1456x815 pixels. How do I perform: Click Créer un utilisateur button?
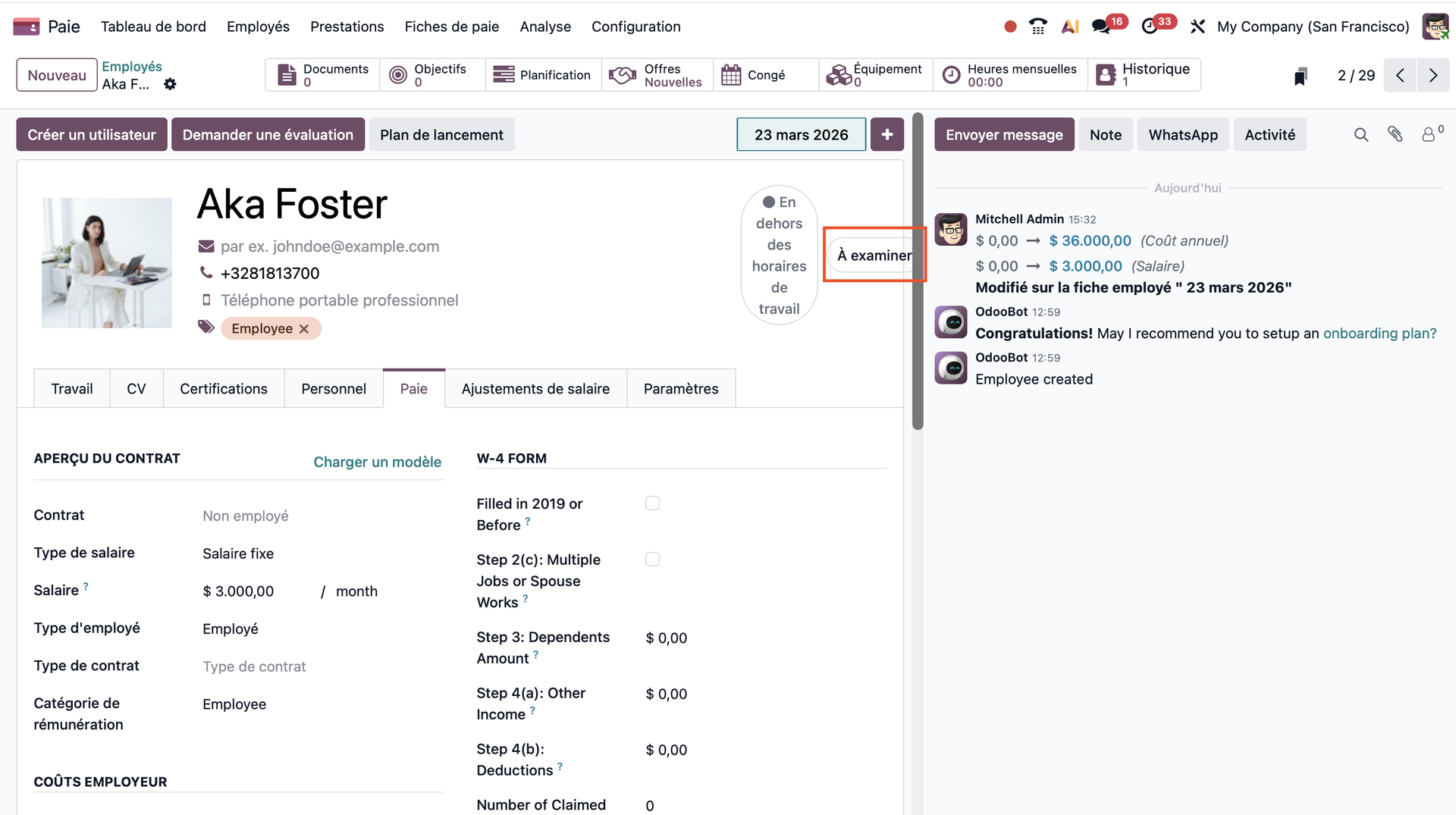coord(92,135)
